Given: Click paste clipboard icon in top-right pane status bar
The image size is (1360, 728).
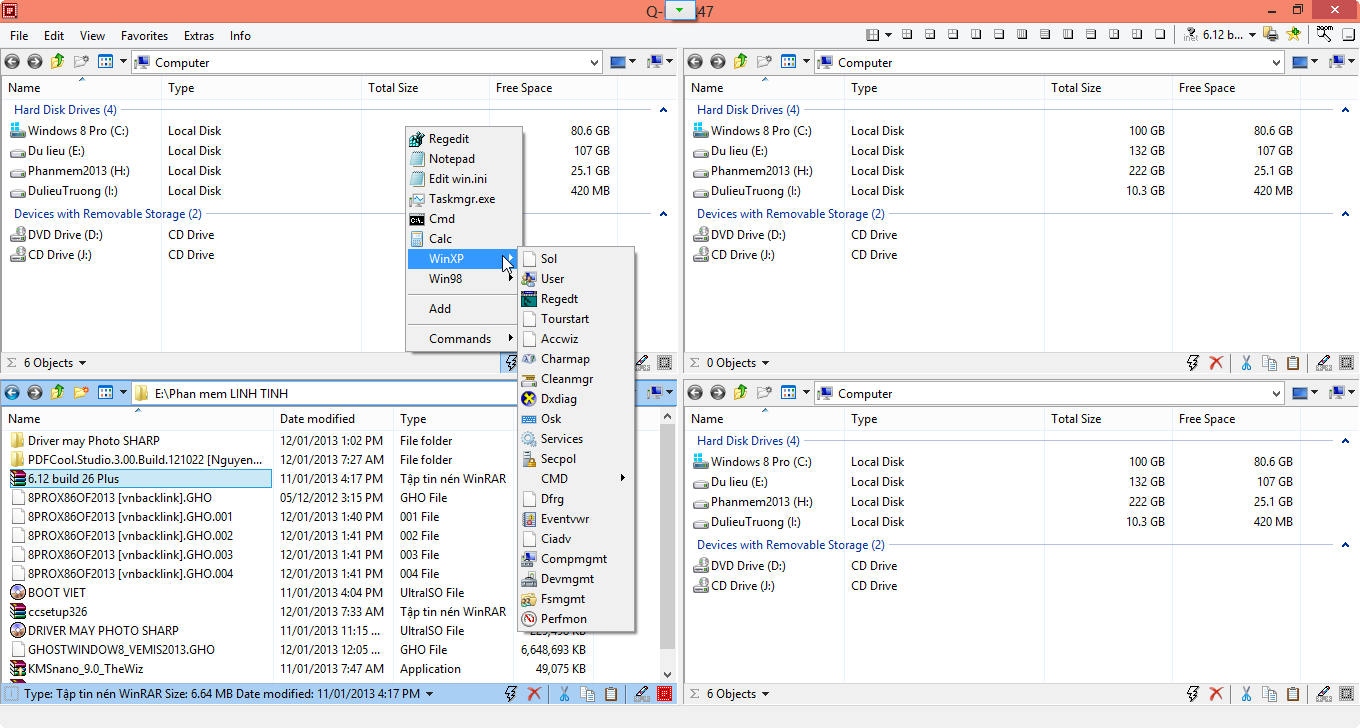Looking at the screenshot, I should click(x=1293, y=363).
